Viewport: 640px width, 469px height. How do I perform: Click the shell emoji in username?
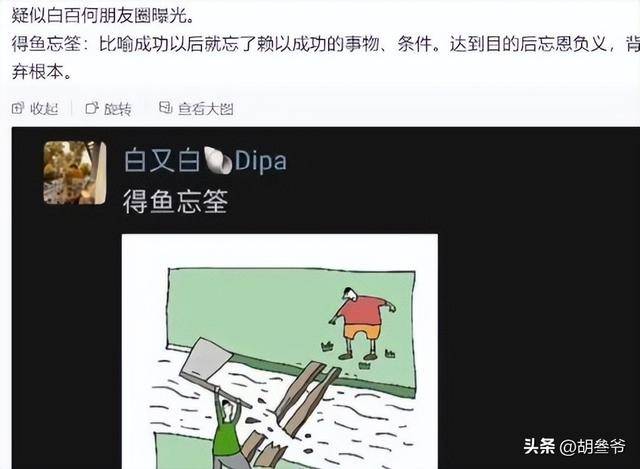218,160
